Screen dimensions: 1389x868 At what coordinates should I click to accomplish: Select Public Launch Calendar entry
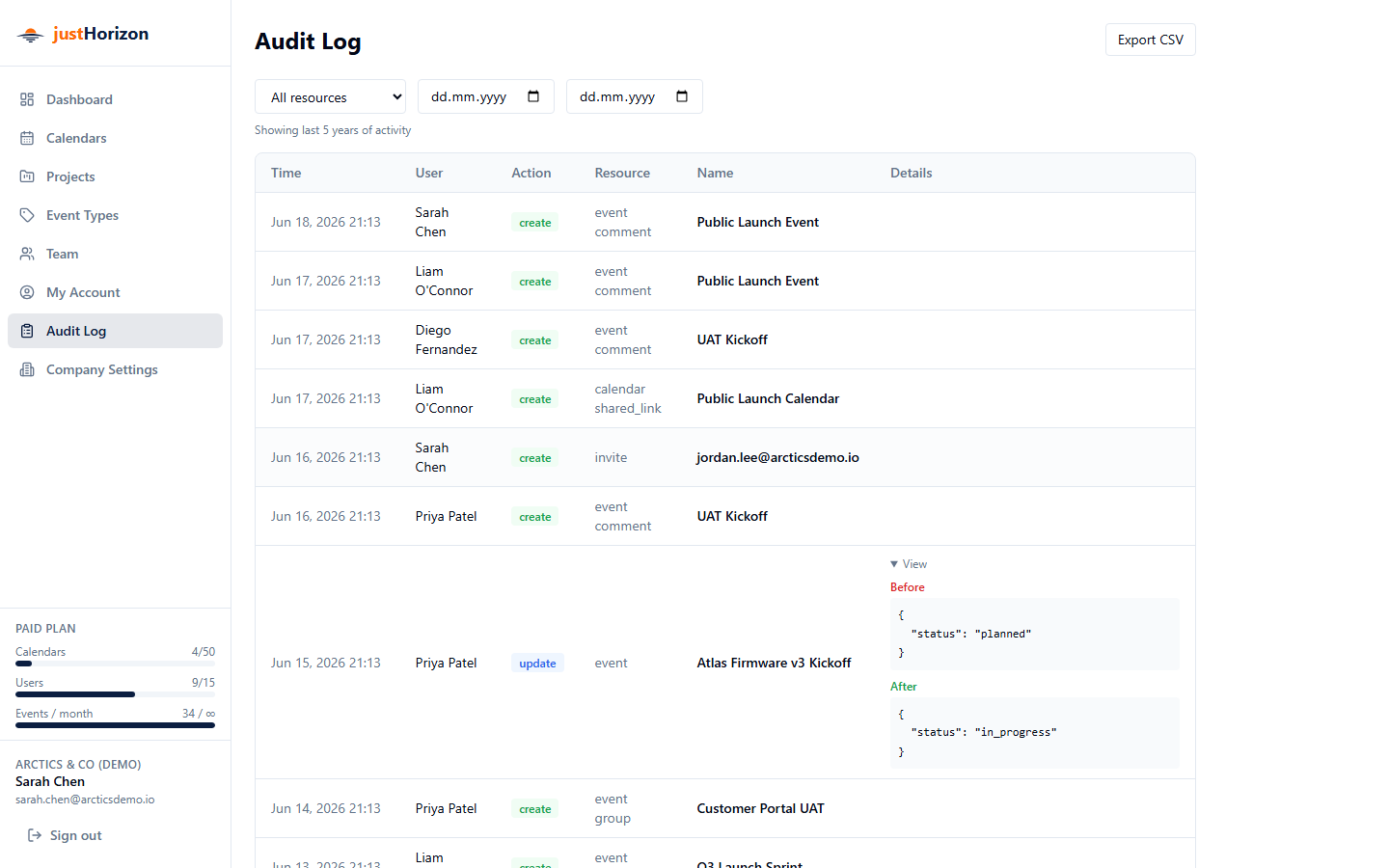[x=768, y=398]
